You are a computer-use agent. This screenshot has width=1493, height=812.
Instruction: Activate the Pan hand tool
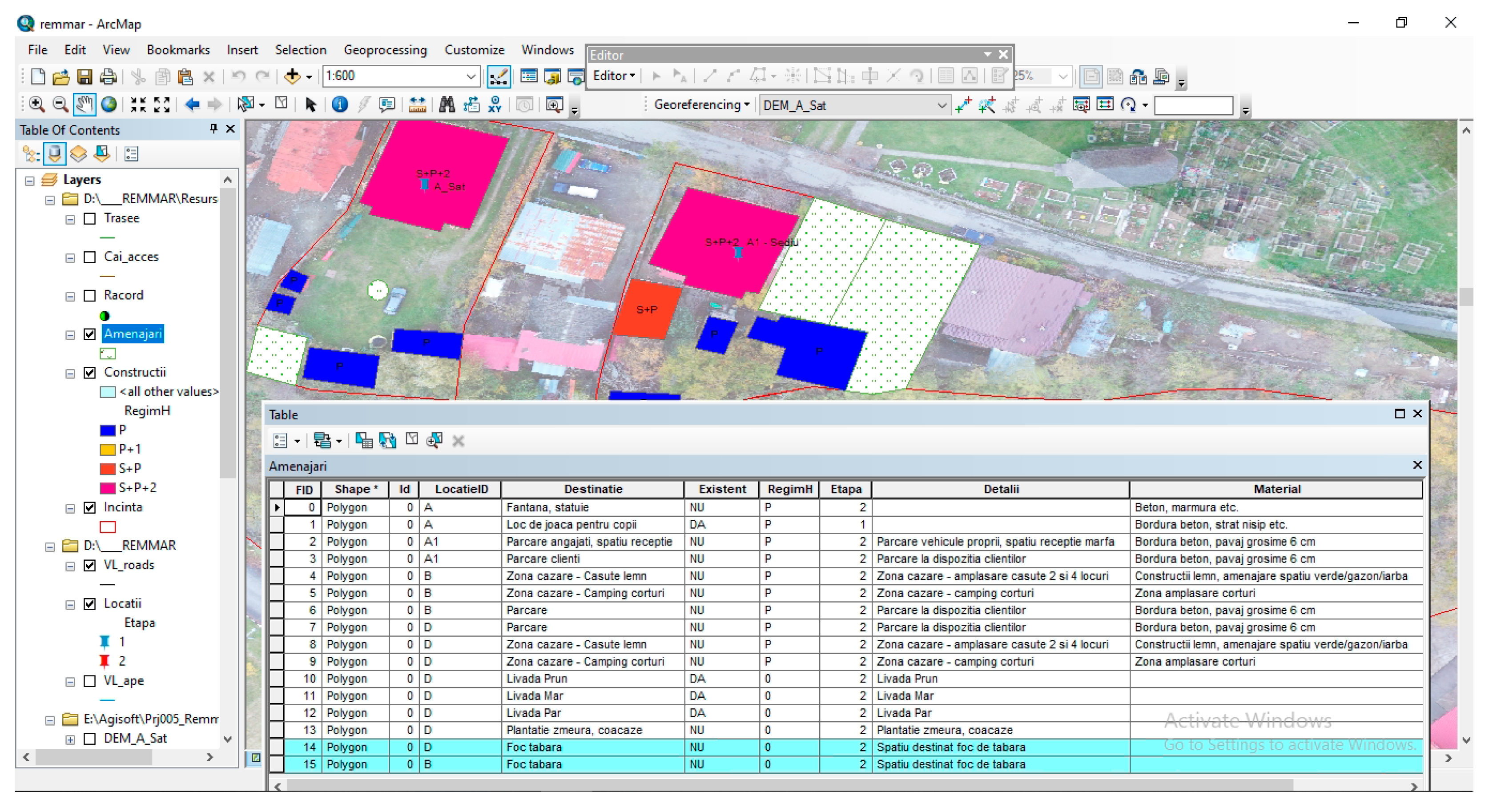pos(85,105)
